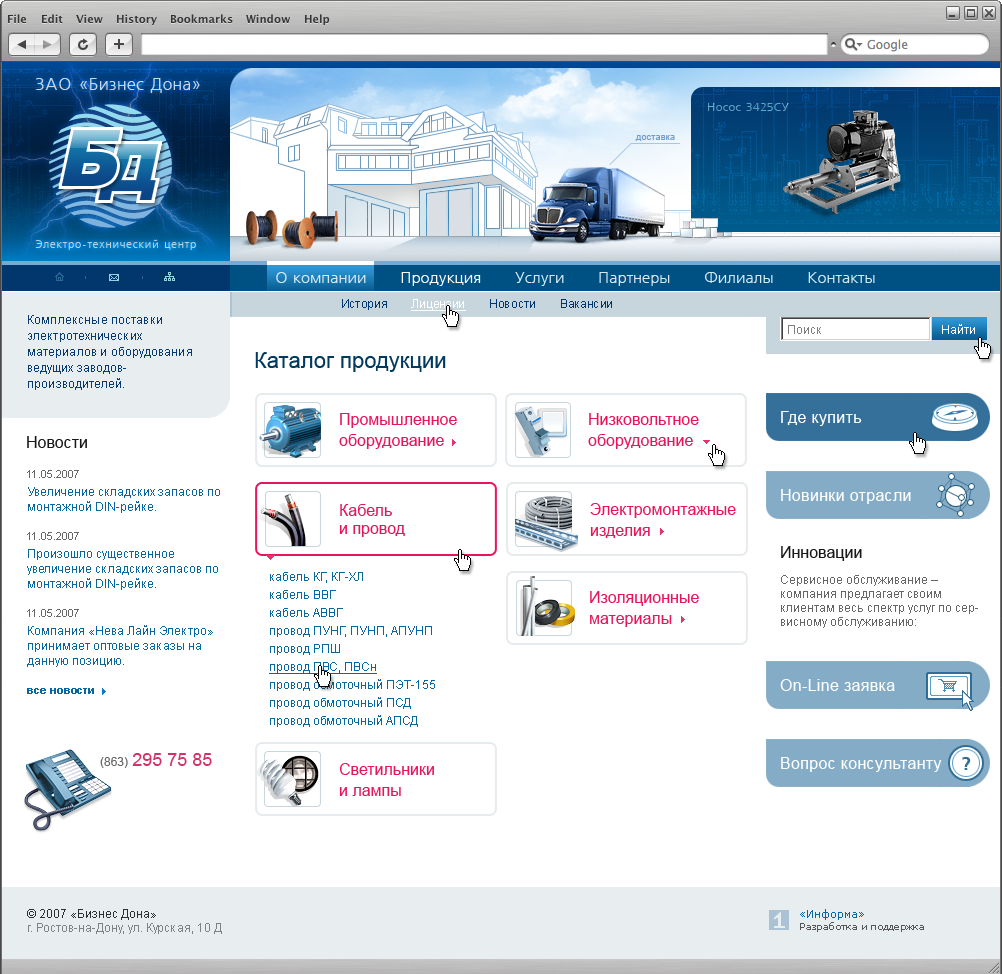Click the Google search magnifier icon
Viewport: 1002px width, 974px height.
pos(851,44)
